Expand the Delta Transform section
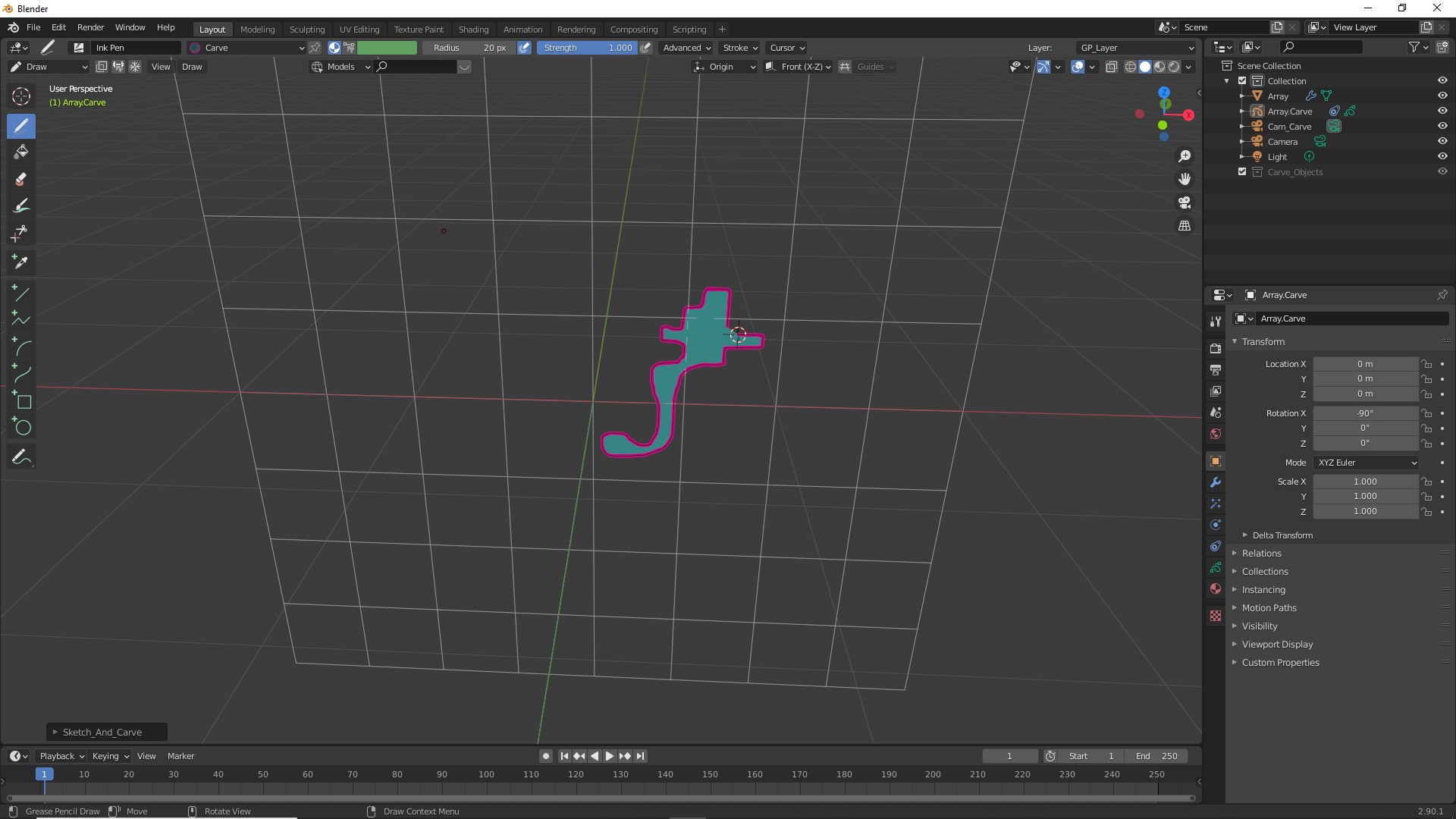 1282,535
